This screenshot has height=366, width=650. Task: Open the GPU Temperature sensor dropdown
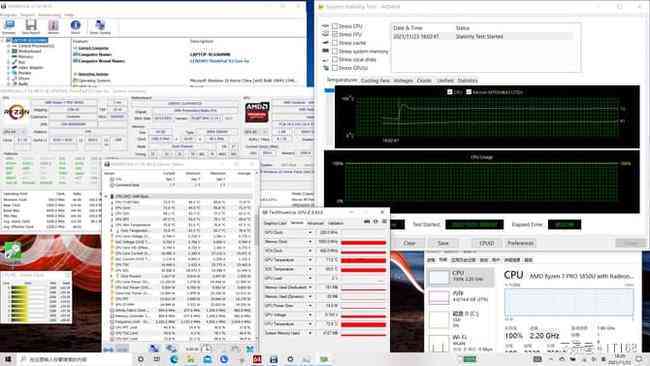point(310,260)
